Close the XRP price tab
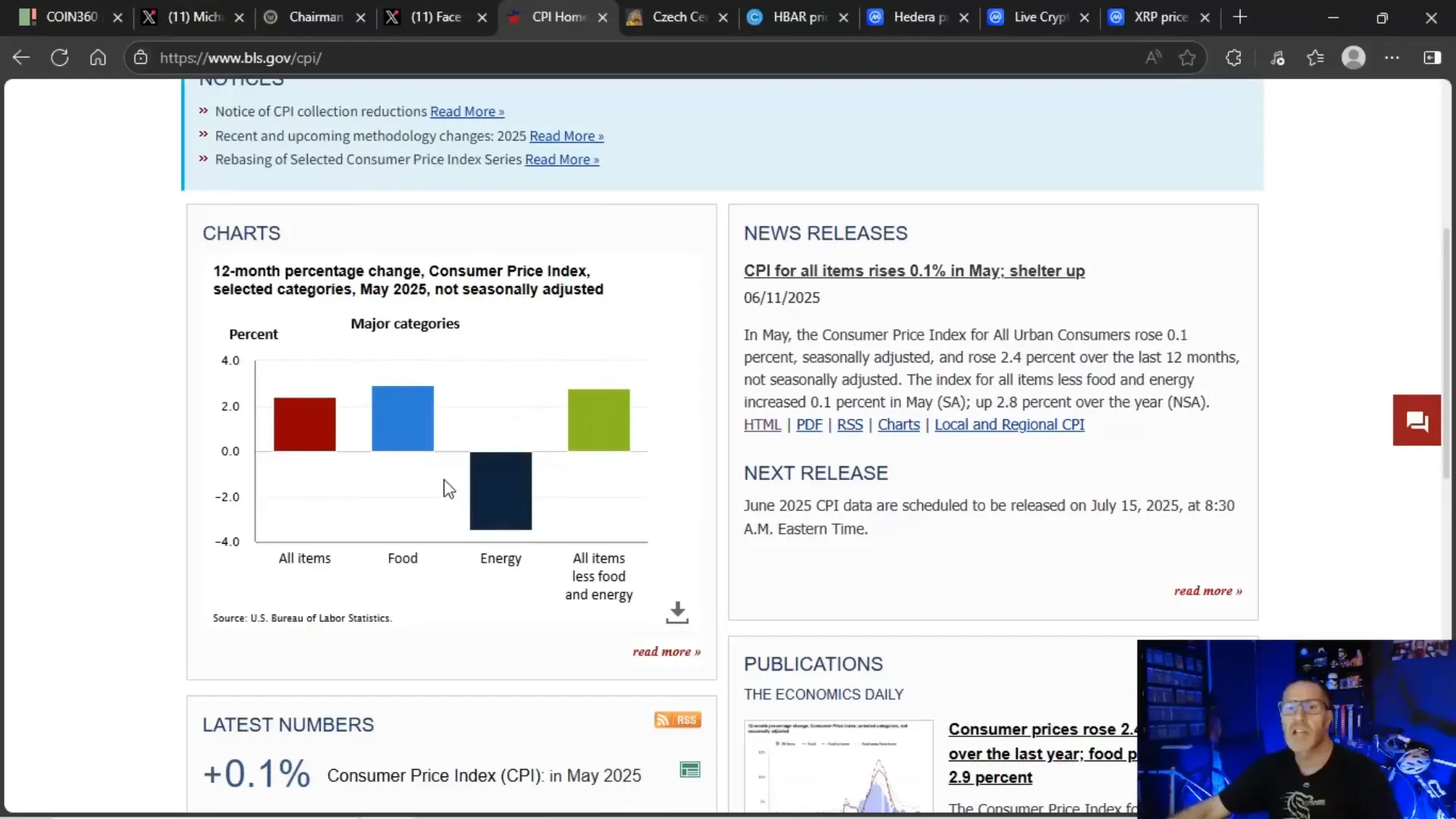 click(x=1205, y=17)
